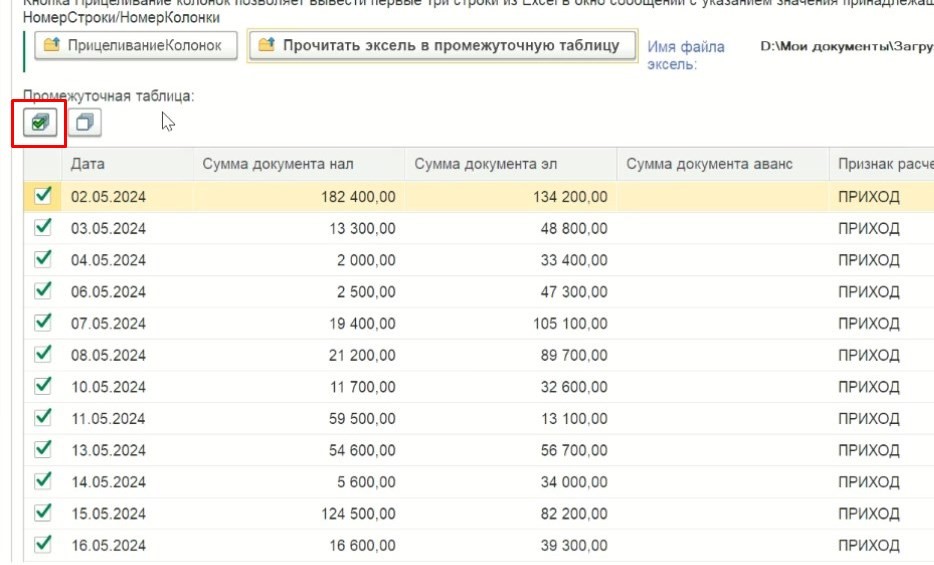Toggle checkbox for 03.05.2024 row
This screenshot has height=565, width=934.
pos(43,228)
